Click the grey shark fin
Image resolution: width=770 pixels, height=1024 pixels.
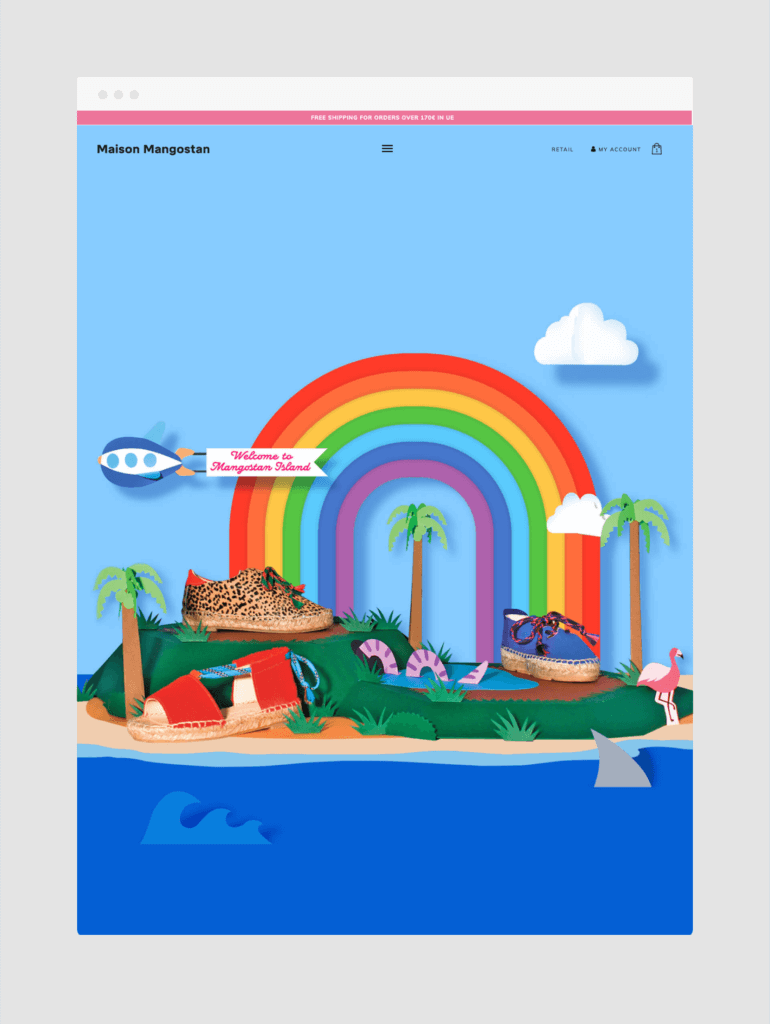tap(620, 759)
